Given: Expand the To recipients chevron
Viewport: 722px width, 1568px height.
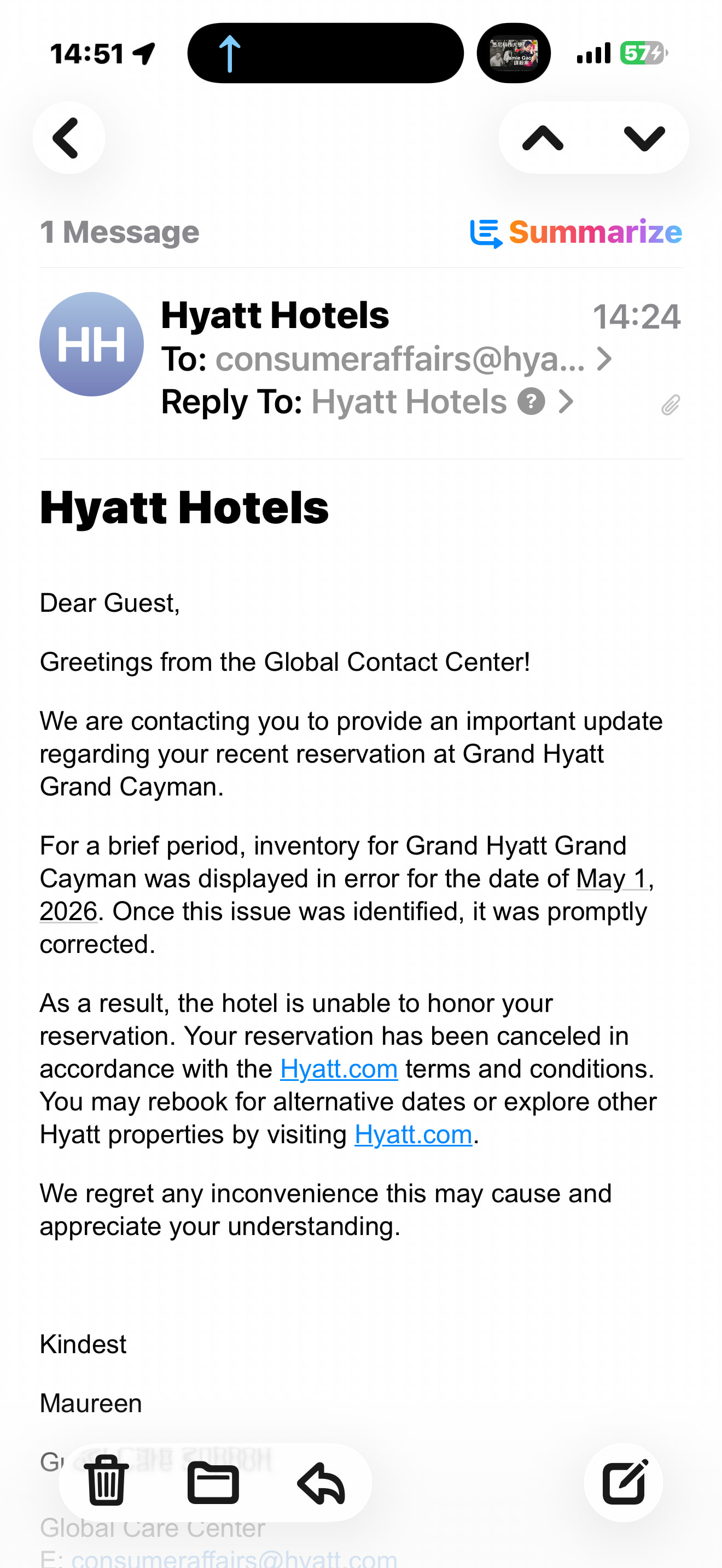Looking at the screenshot, I should pyautogui.click(x=603, y=359).
